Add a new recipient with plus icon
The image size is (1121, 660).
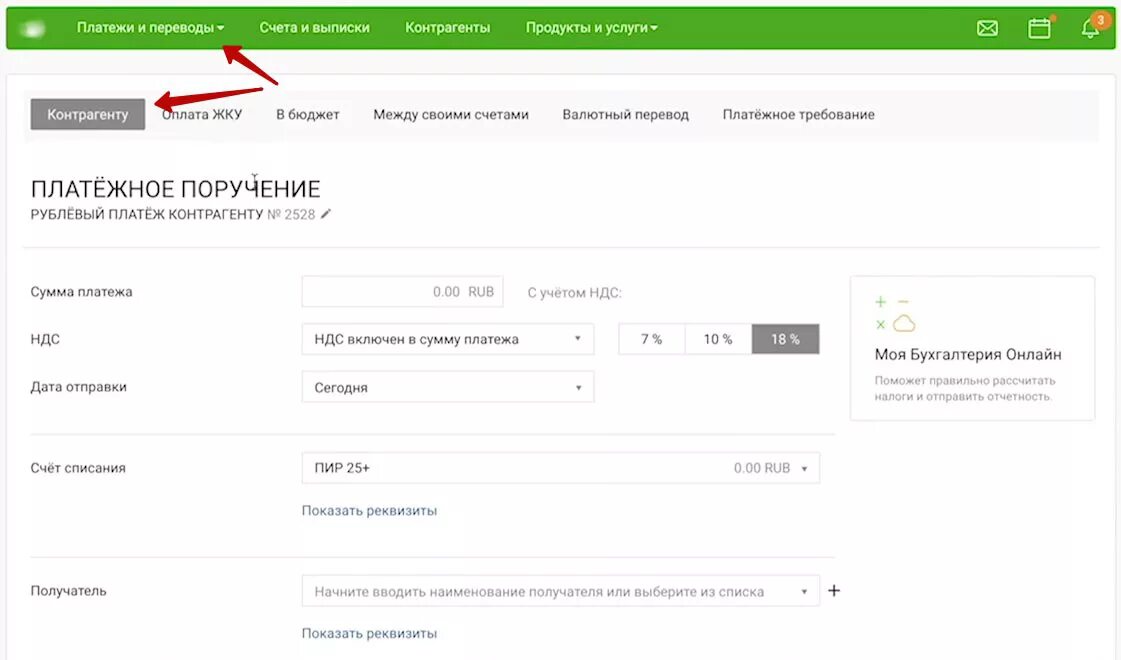(x=834, y=591)
